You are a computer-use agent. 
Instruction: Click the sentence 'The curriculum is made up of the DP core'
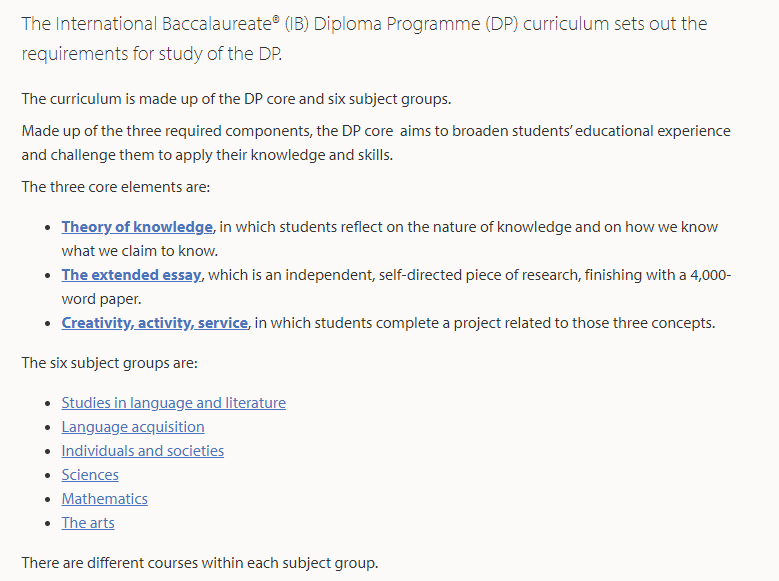[236, 99]
